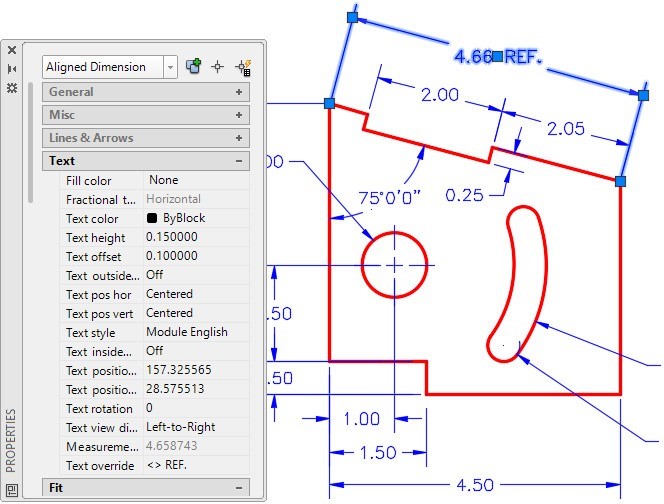The width and height of the screenshot is (664, 504).
Task: Click the Text override field value
Action: pos(195,466)
